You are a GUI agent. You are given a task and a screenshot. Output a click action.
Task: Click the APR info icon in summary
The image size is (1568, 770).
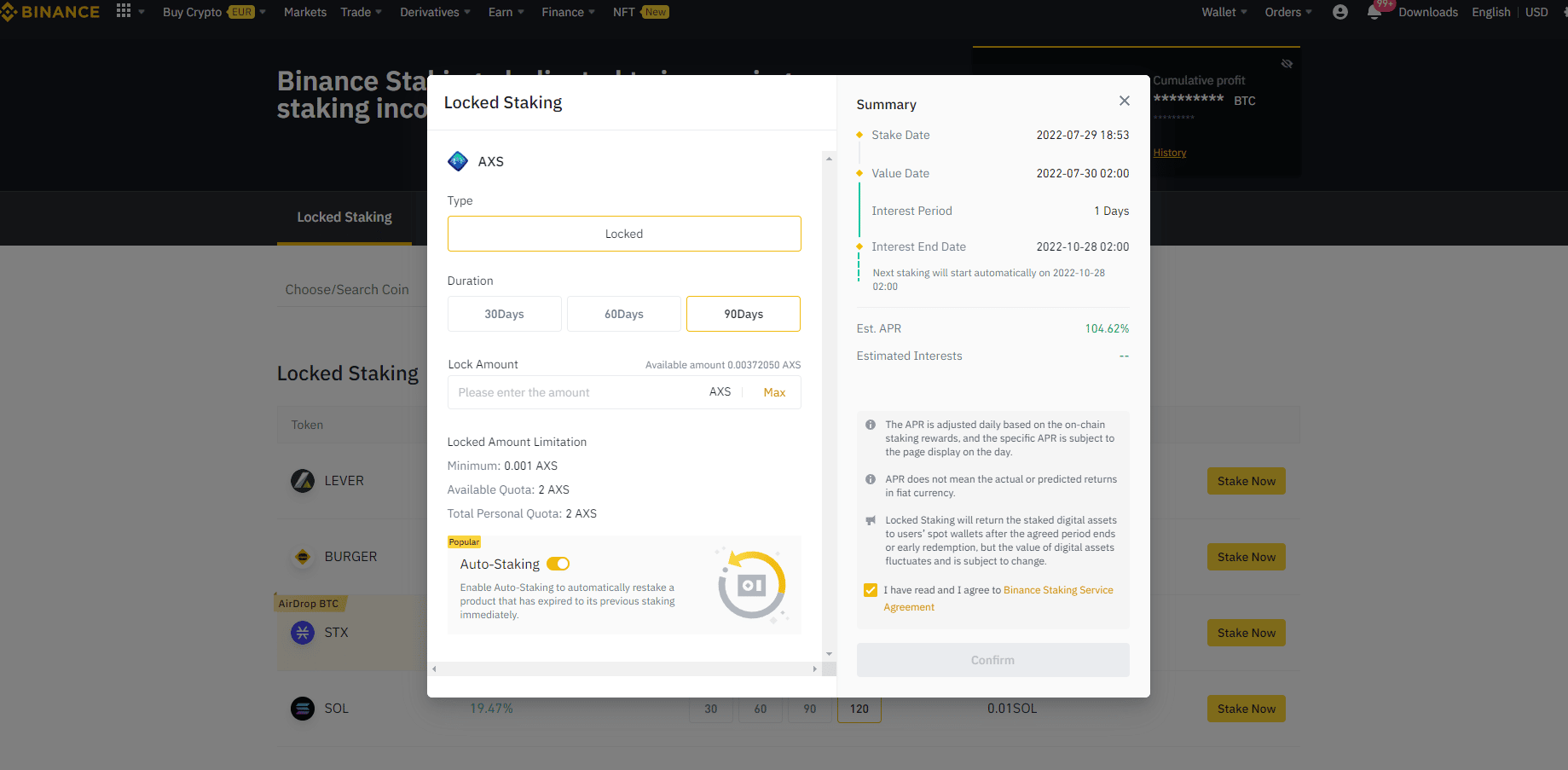coord(870,425)
